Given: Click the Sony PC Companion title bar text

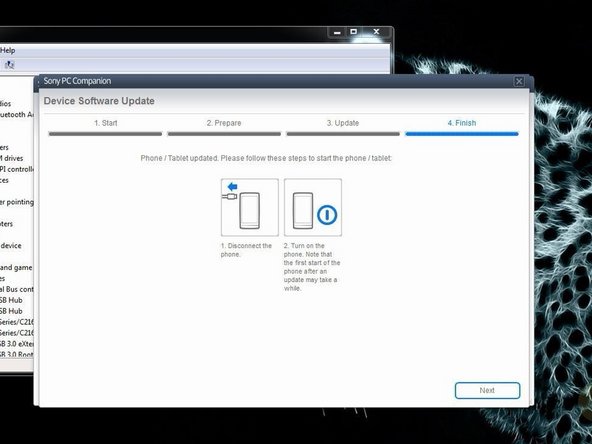Looking at the screenshot, I should [77, 81].
